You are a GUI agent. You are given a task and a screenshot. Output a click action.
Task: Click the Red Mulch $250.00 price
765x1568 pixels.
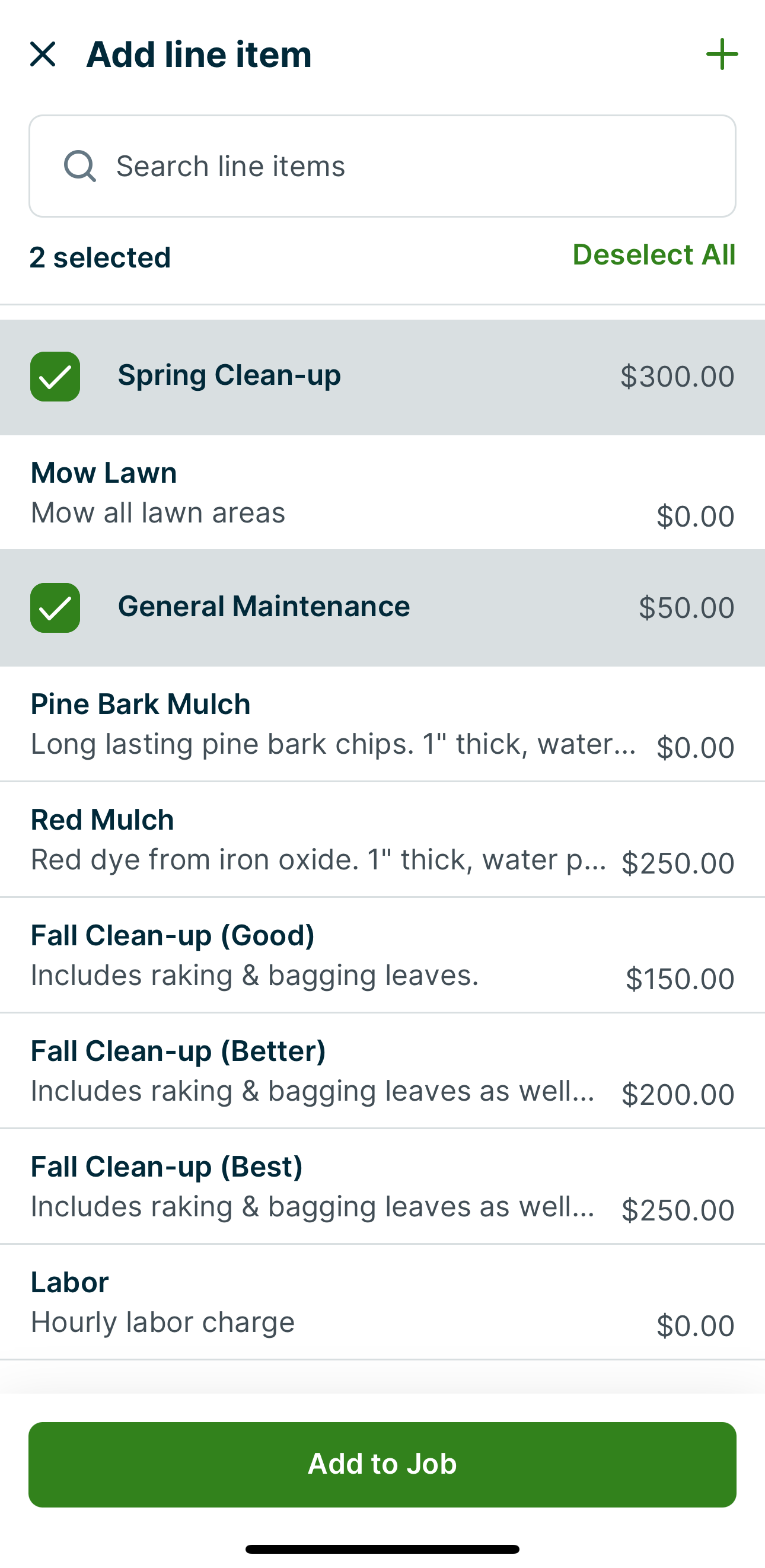coord(677,863)
